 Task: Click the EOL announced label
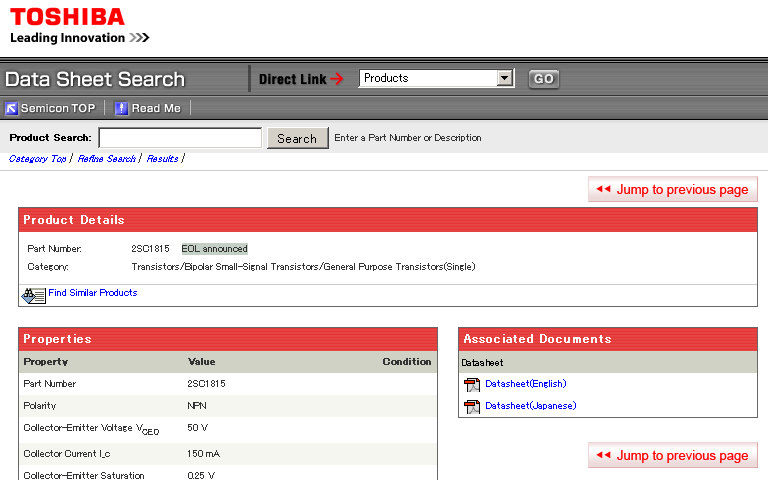pyautogui.click(x=215, y=249)
